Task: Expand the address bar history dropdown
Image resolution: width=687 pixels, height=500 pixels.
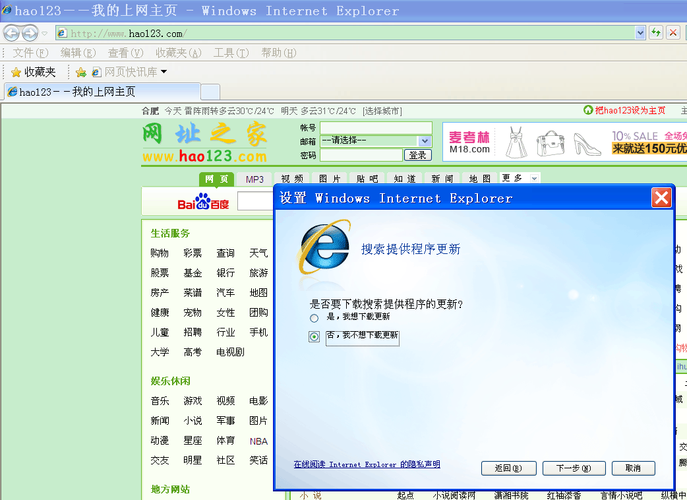Action: [x=640, y=33]
